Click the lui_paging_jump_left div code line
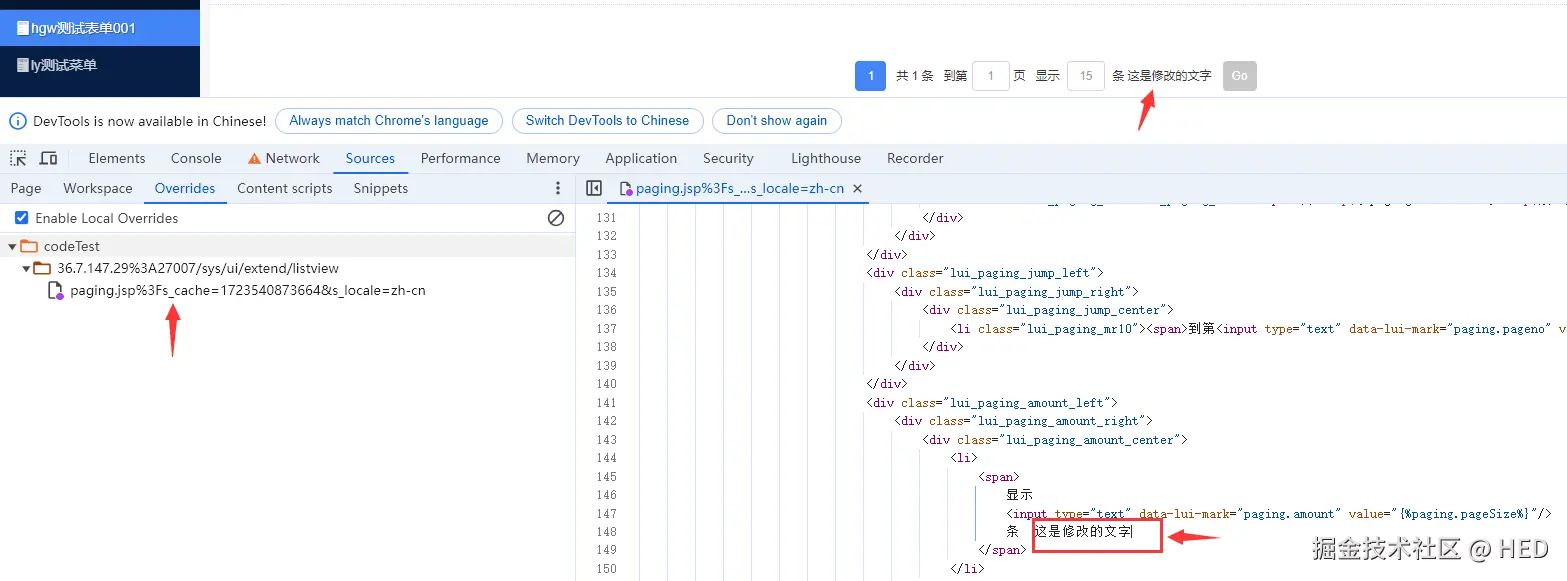Image resolution: width=1567 pixels, height=581 pixels. [985, 273]
